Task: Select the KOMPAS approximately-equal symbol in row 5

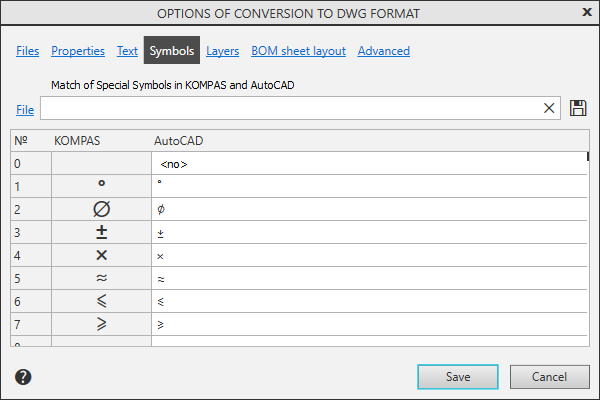Action: coord(101,279)
